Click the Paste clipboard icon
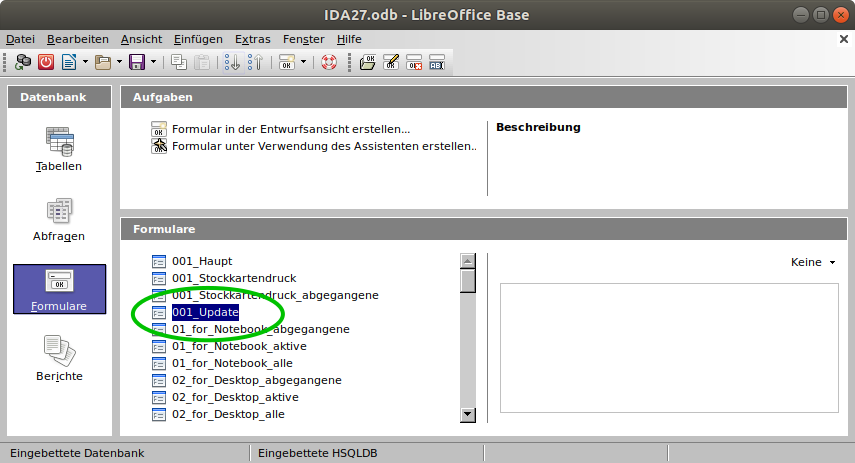Screen dimensions: 855x463 click(202, 62)
